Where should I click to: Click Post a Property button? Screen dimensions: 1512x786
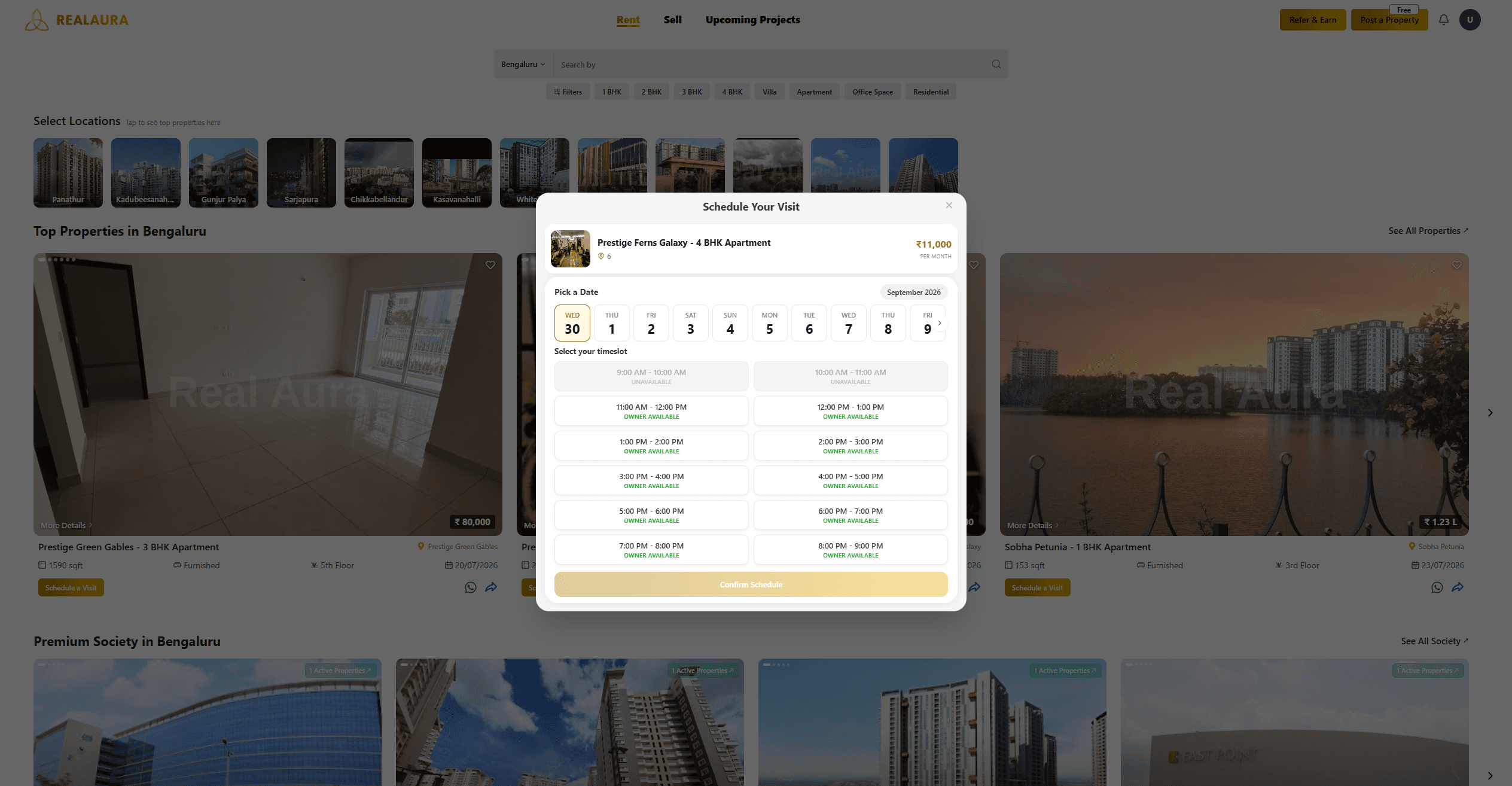click(x=1389, y=20)
